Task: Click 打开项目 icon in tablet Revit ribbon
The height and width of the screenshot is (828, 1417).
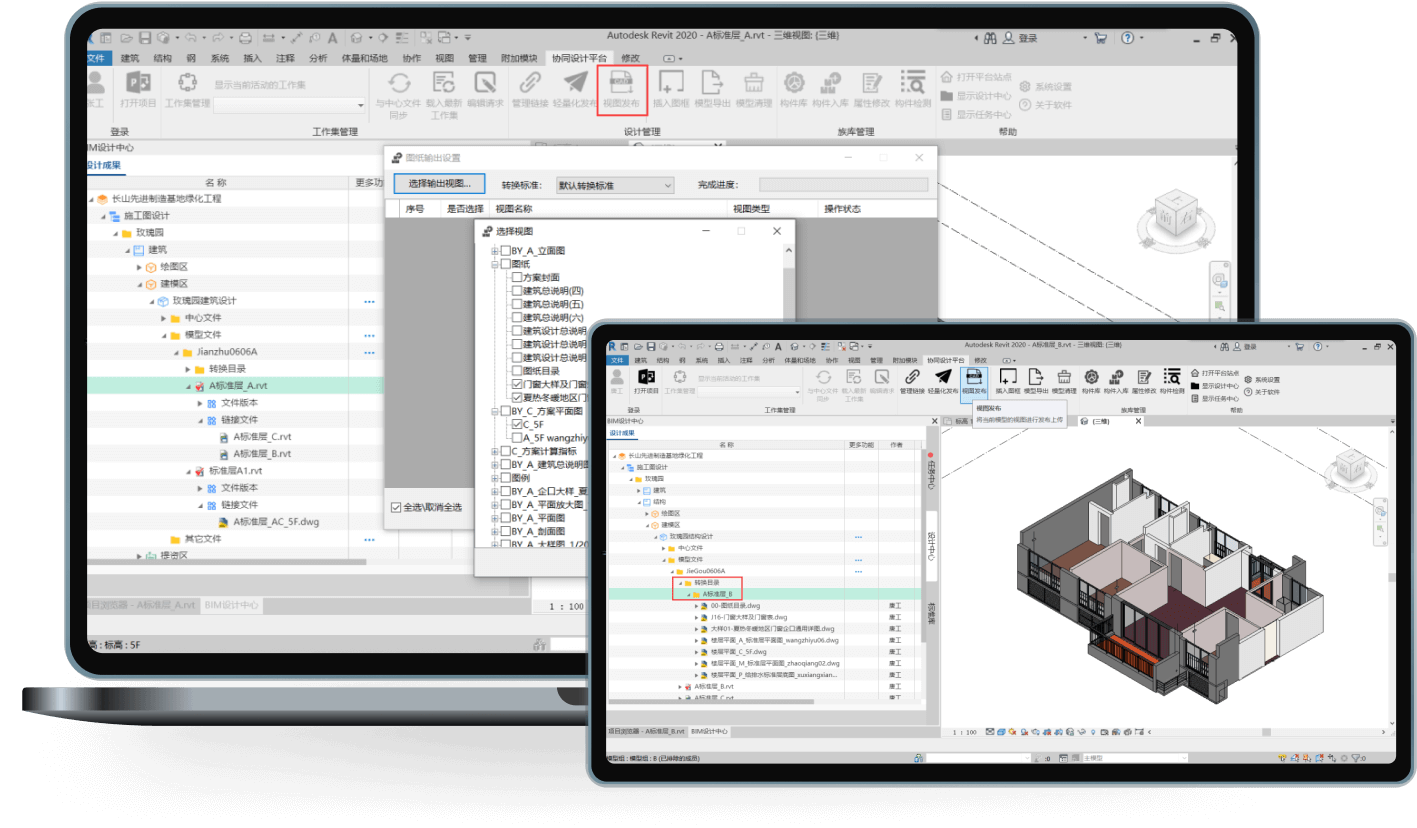Action: click(x=647, y=377)
